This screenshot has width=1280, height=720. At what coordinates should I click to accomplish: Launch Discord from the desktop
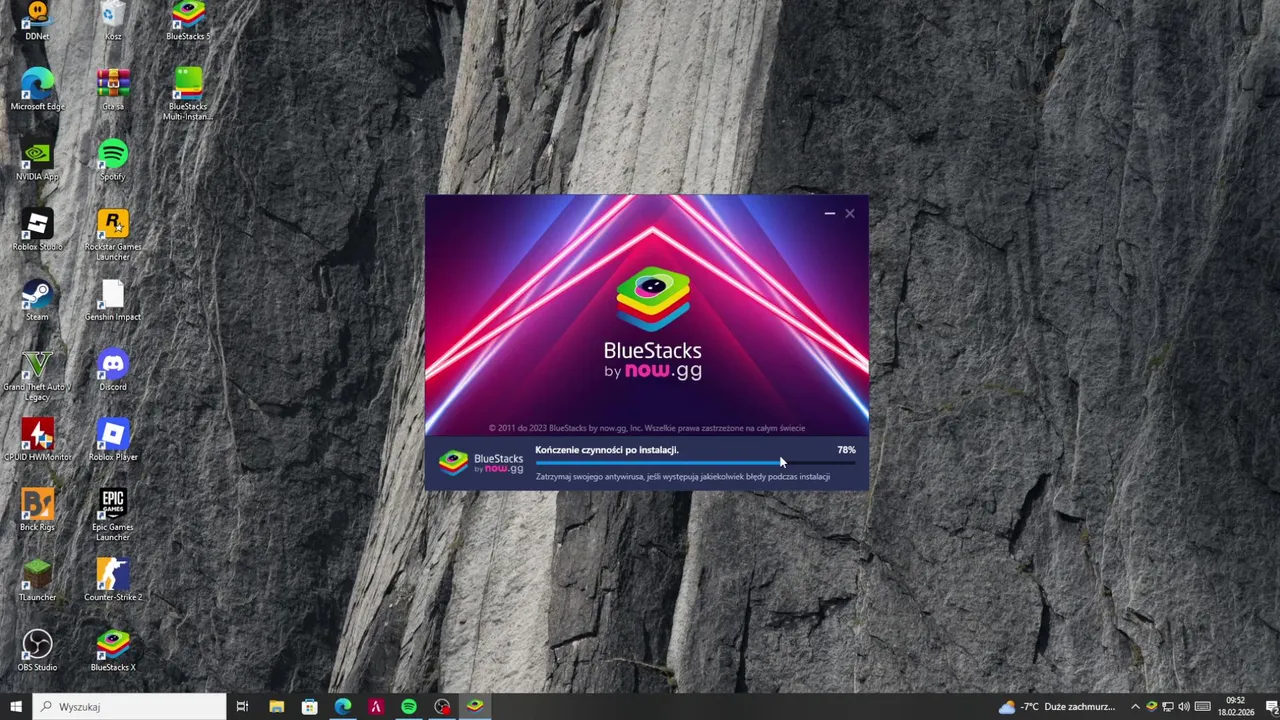coord(113,369)
